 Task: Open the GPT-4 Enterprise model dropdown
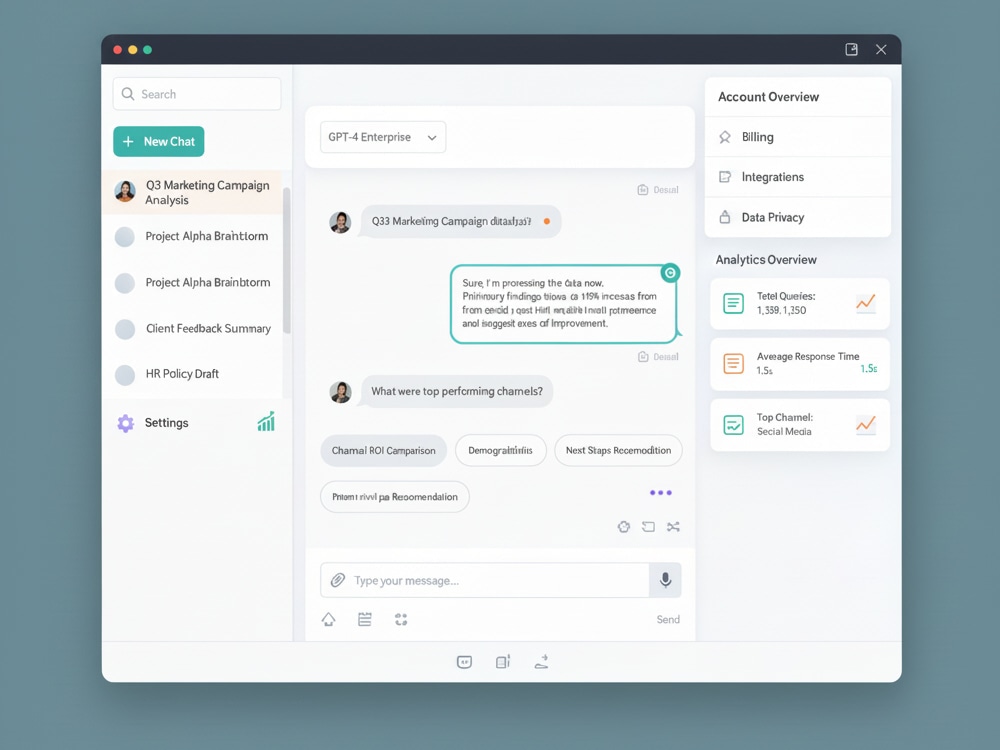click(383, 137)
